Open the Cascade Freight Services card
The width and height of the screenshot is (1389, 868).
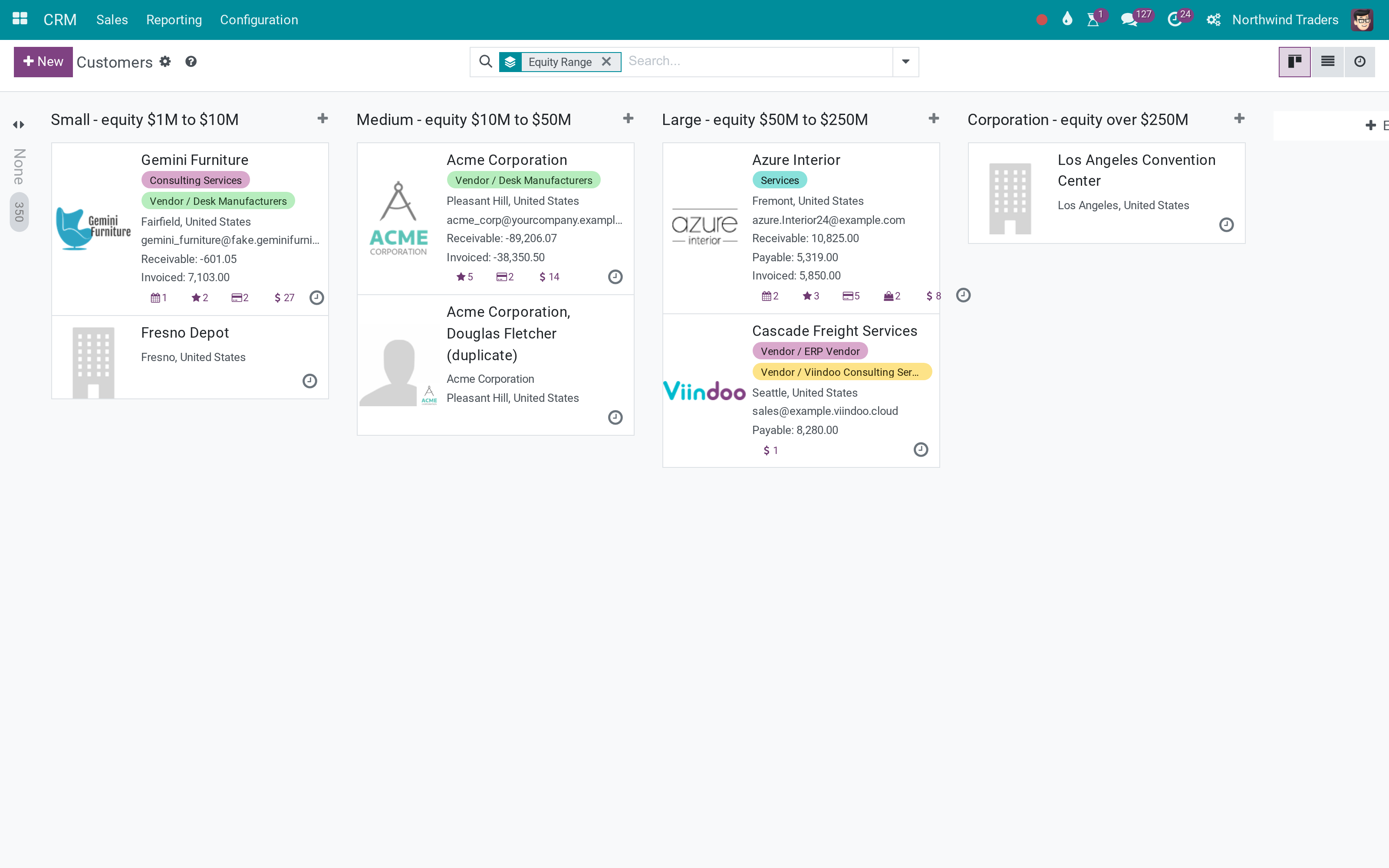pyautogui.click(x=801, y=390)
